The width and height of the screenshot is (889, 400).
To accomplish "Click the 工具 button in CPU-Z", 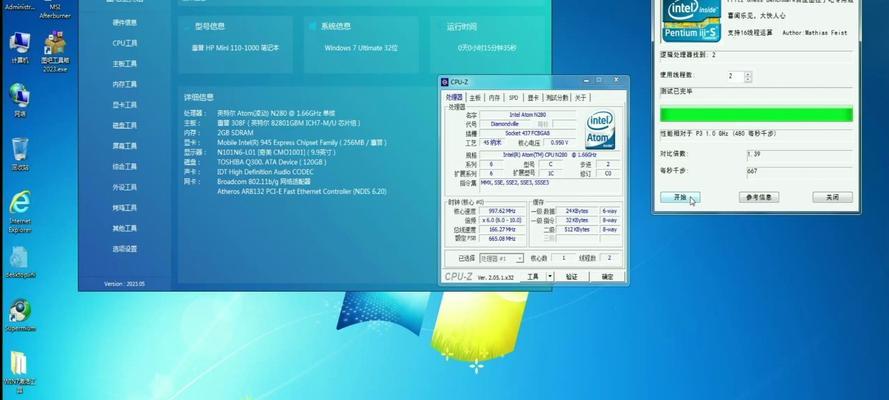I will point(532,276).
